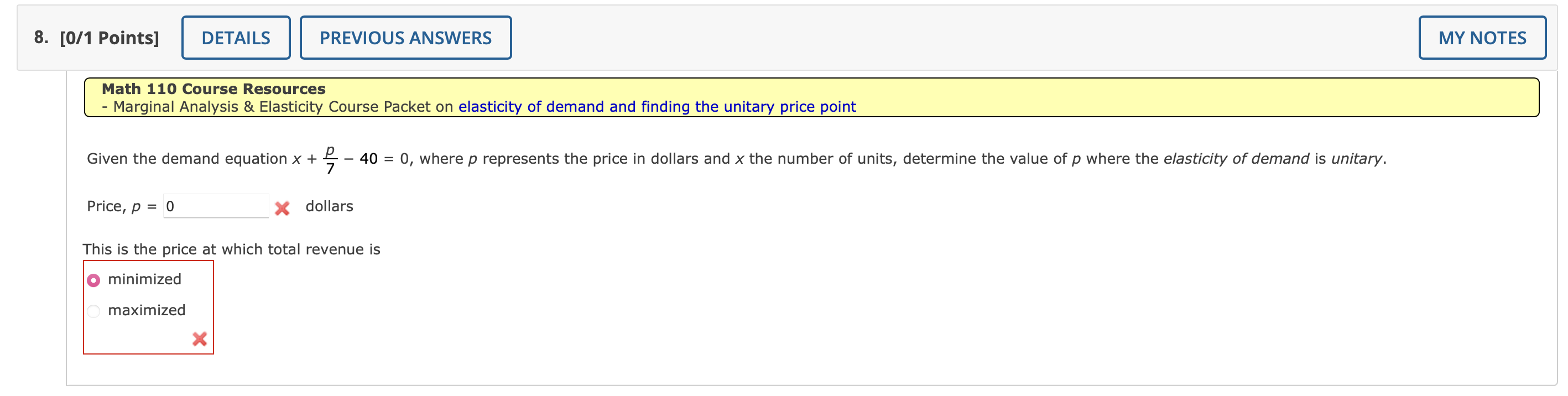1568x396 pixels.
Task: Click the red outlined radio group box
Action: pos(148,307)
